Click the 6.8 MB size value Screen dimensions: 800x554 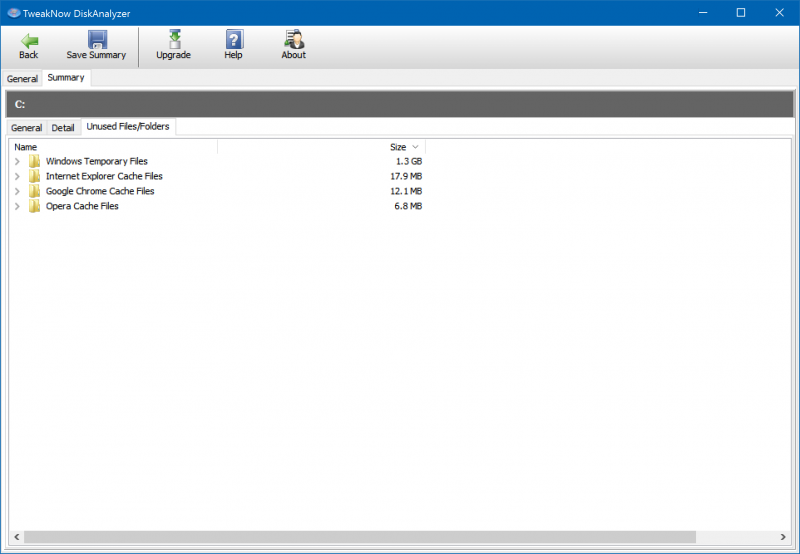408,206
